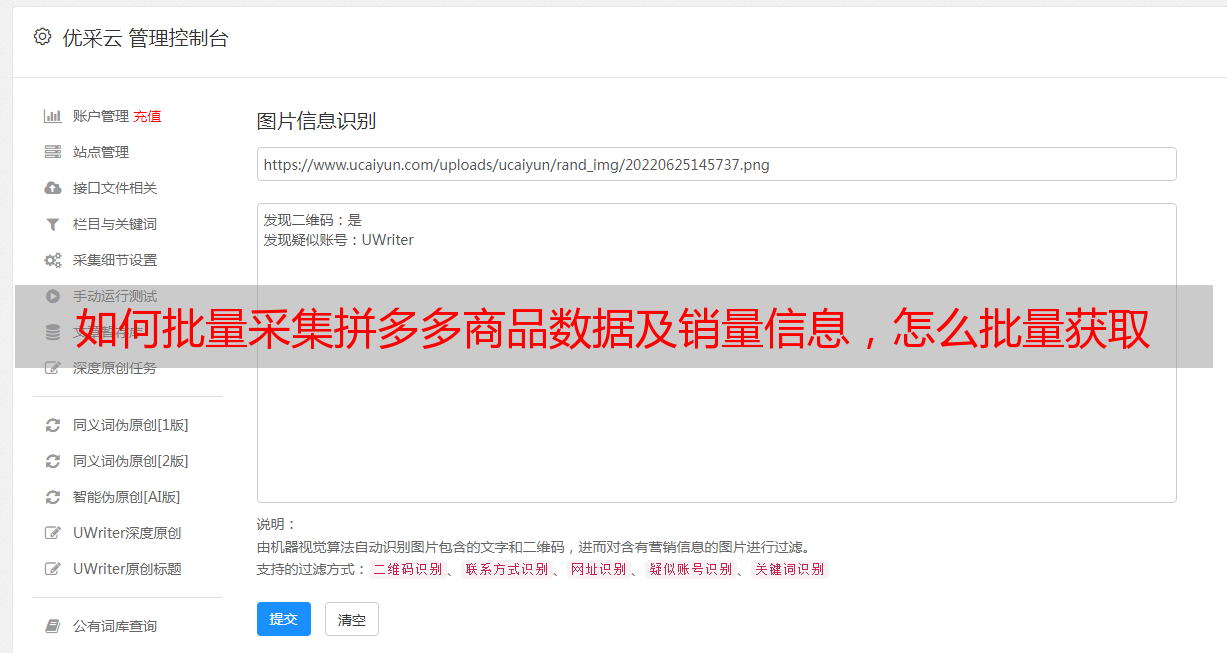
Task: Click the edit icon for UWriter深度原创
Action: pos(53,533)
